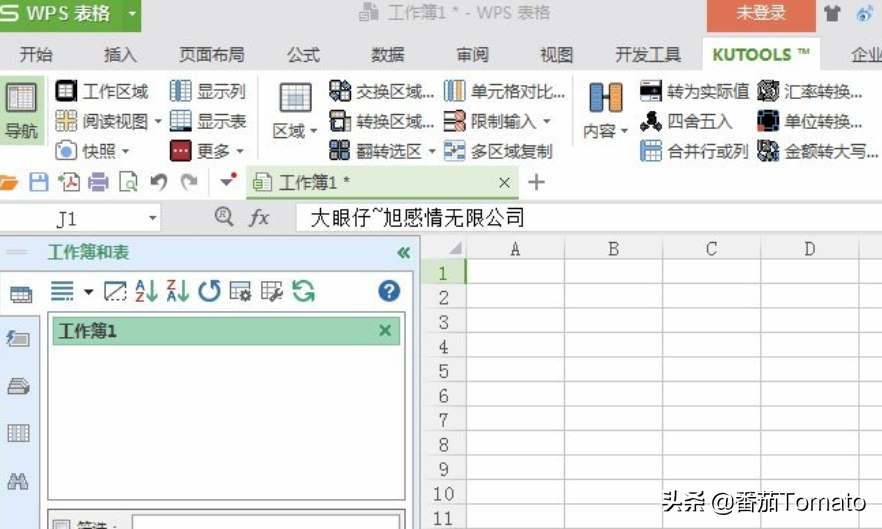Viewport: 882px width, 529px height.
Task: Click 金额转大写 amount to uppercase
Action: coord(817,151)
